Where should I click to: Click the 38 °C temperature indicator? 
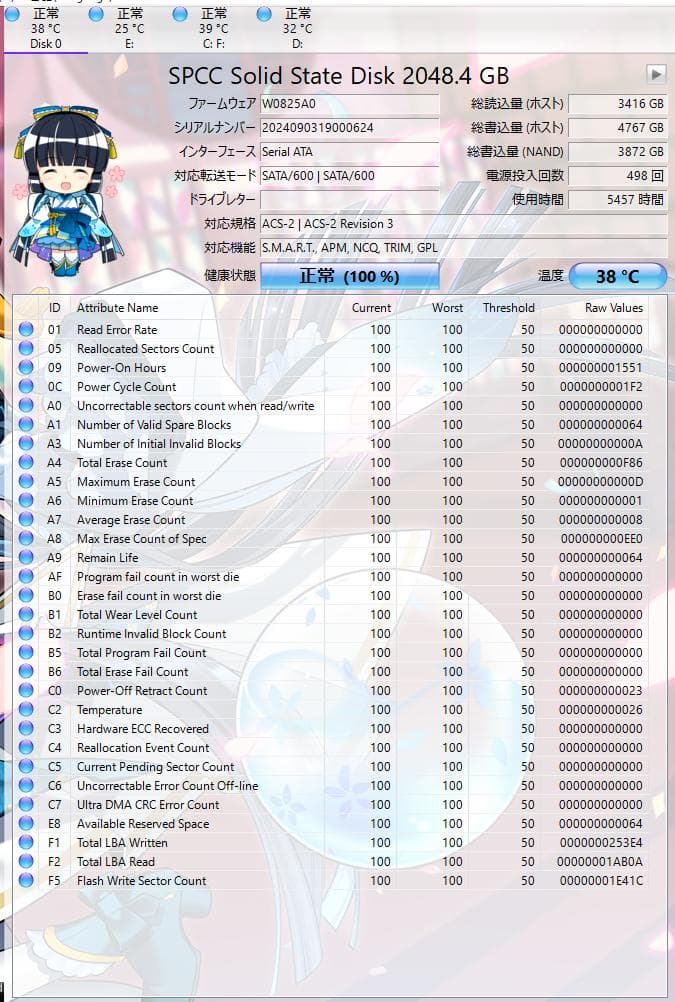[617, 276]
